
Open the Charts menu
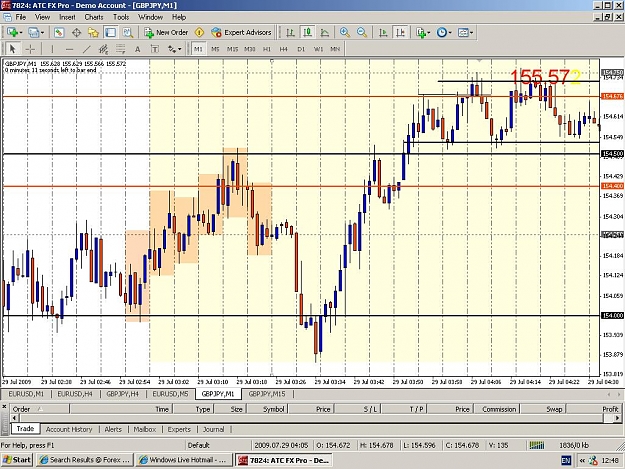pos(94,17)
